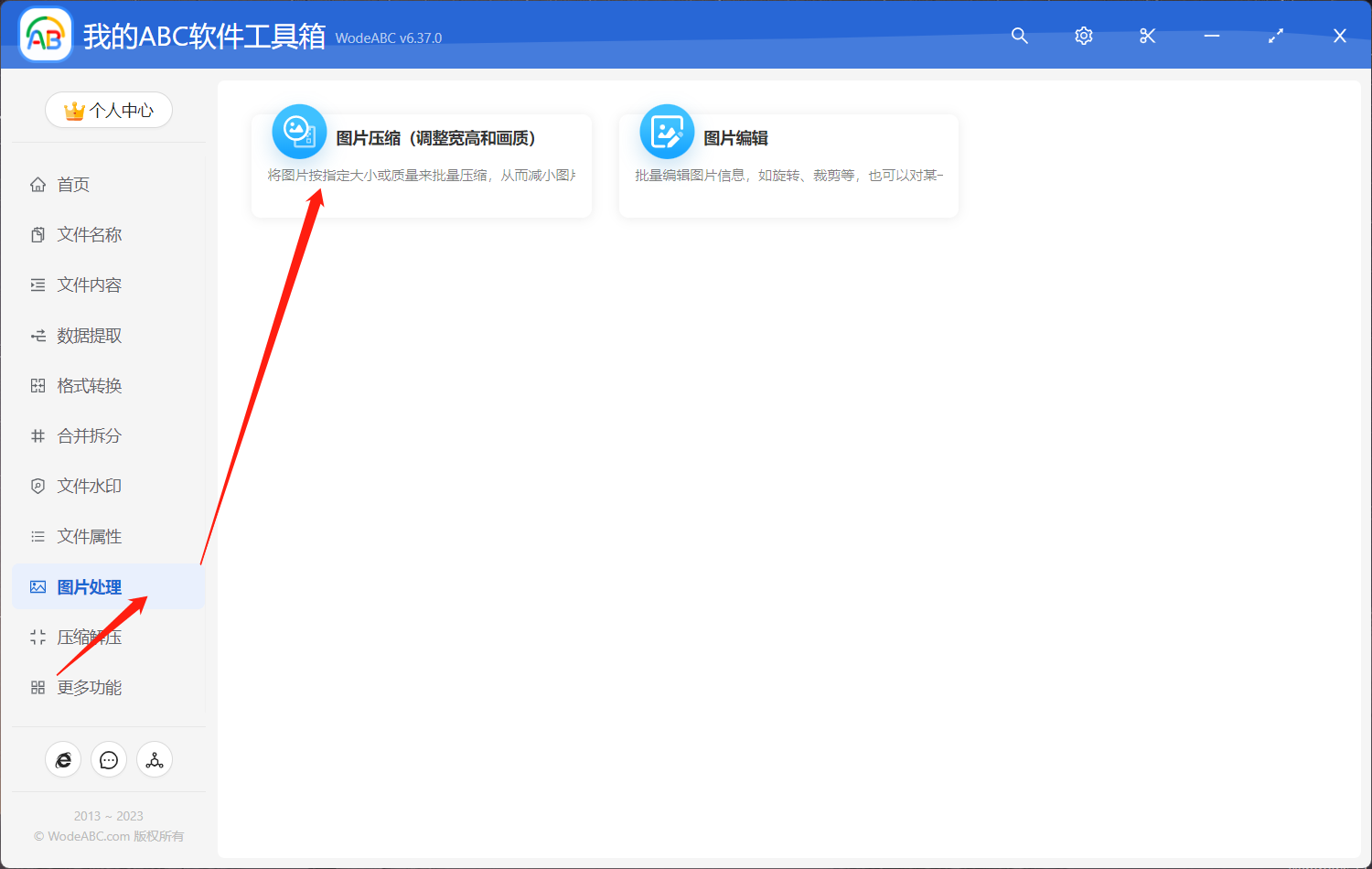The width and height of the screenshot is (1372, 869).
Task: Open 图片压缩（调整宽高和画质） tool card
Action: coord(422,166)
